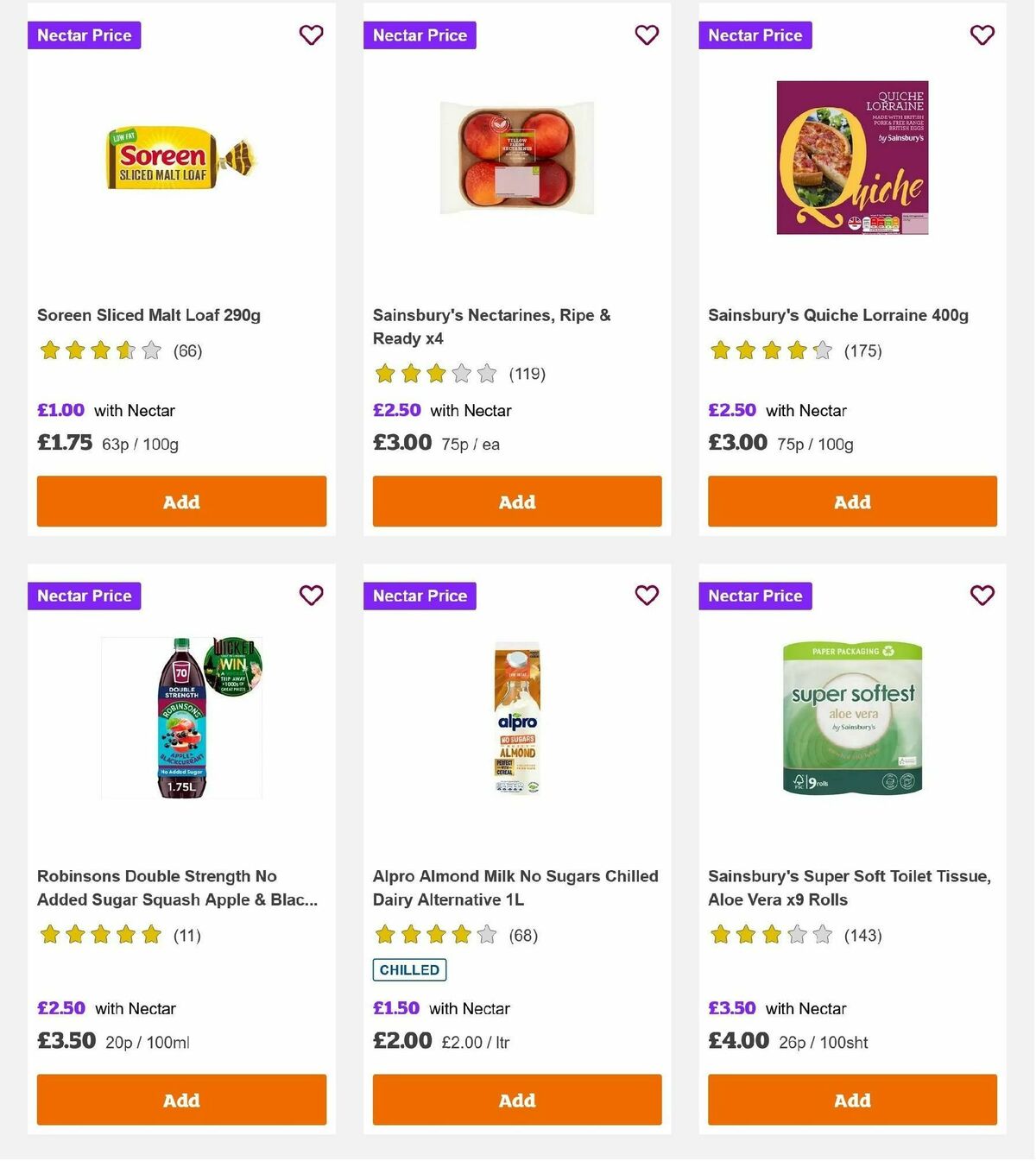
Task: Click the Nectar Price badge on Robinsons squash
Action: click(x=84, y=596)
